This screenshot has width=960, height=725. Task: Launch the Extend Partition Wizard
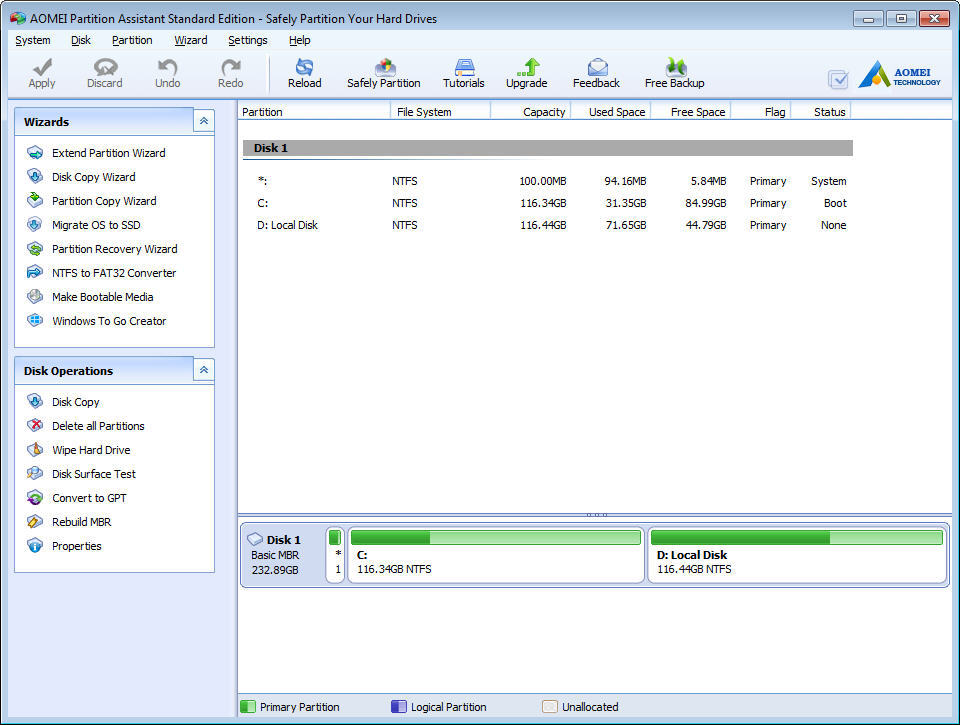108,153
